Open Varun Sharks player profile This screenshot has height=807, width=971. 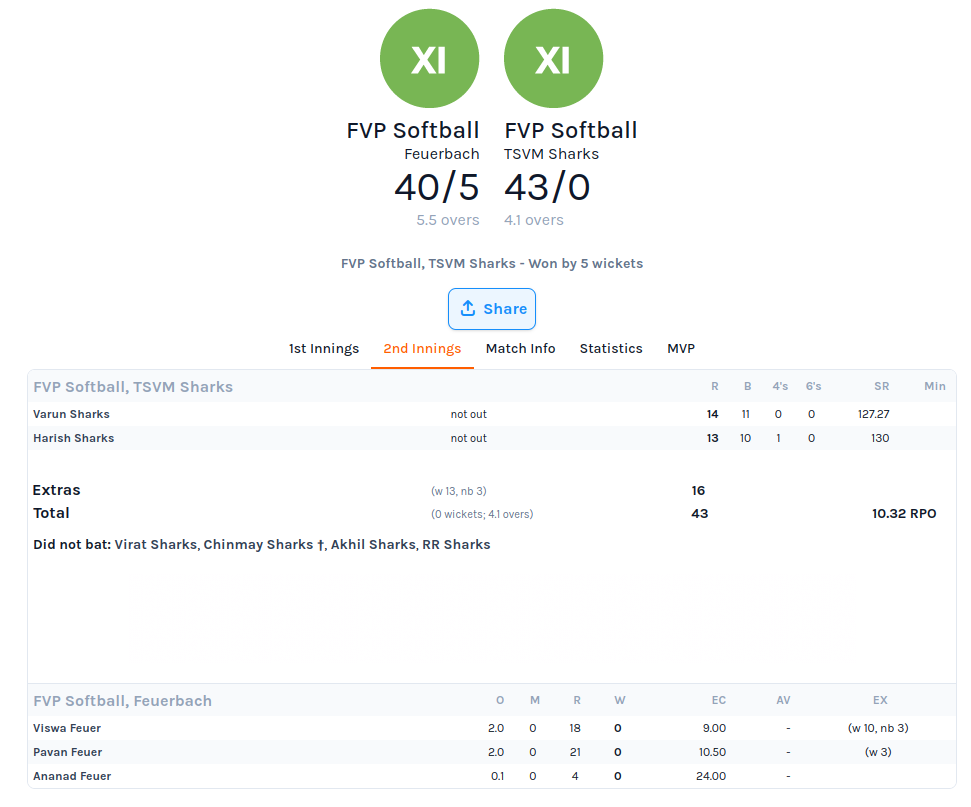71,414
